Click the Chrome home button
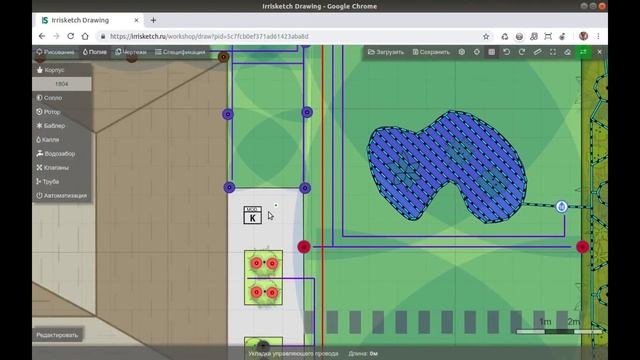Screen dimensions: 640x360 coord(85,36)
